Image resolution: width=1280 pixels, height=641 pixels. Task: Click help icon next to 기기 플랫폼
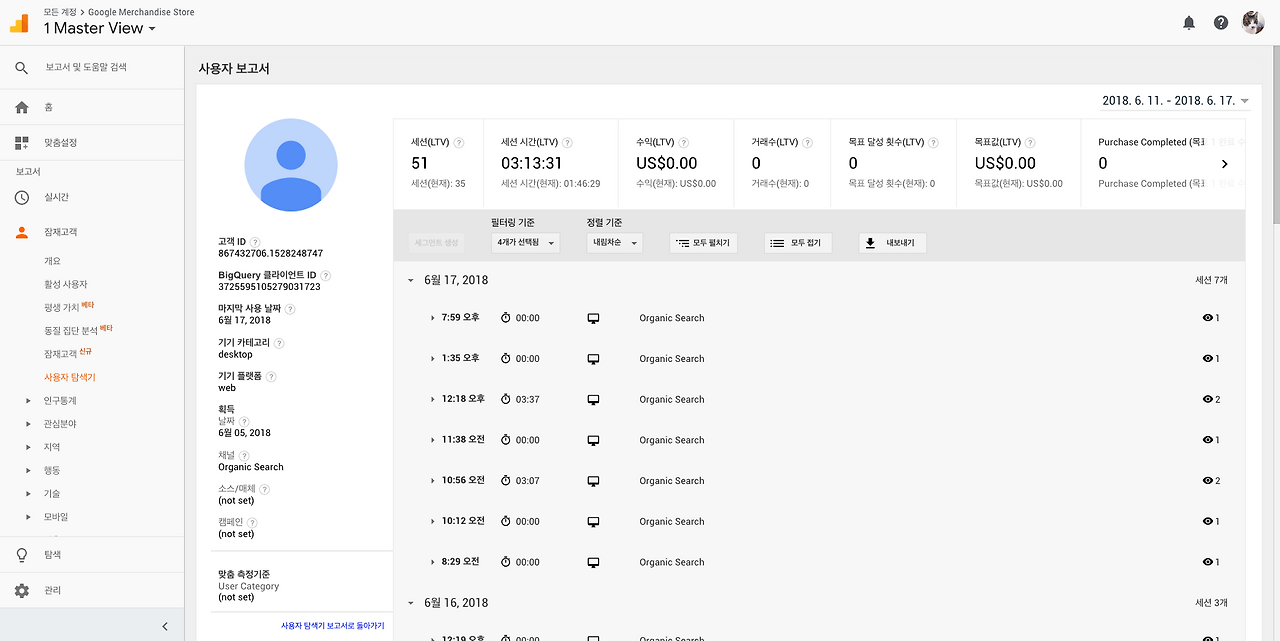pos(271,377)
